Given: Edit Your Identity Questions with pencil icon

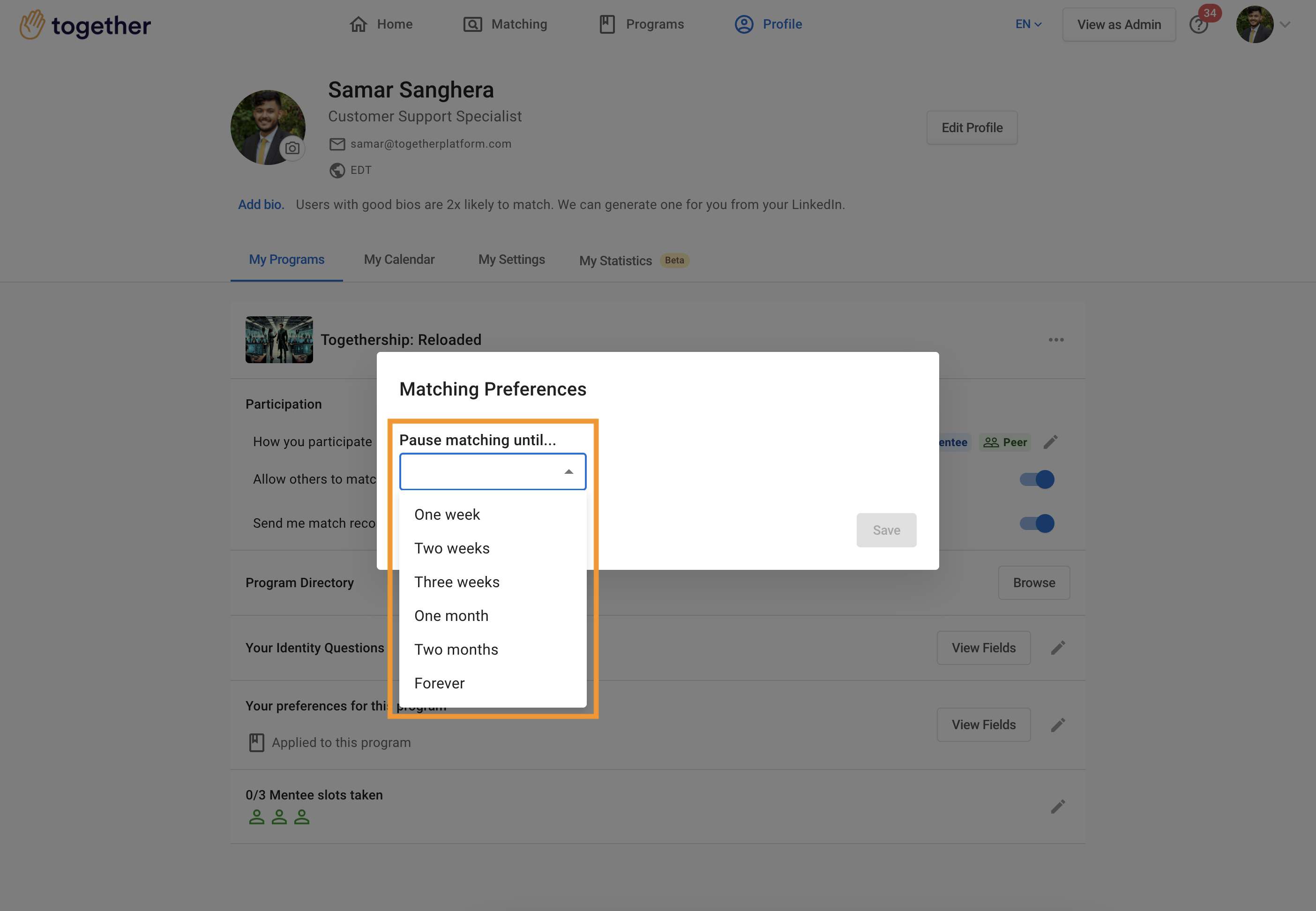Looking at the screenshot, I should 1057,648.
